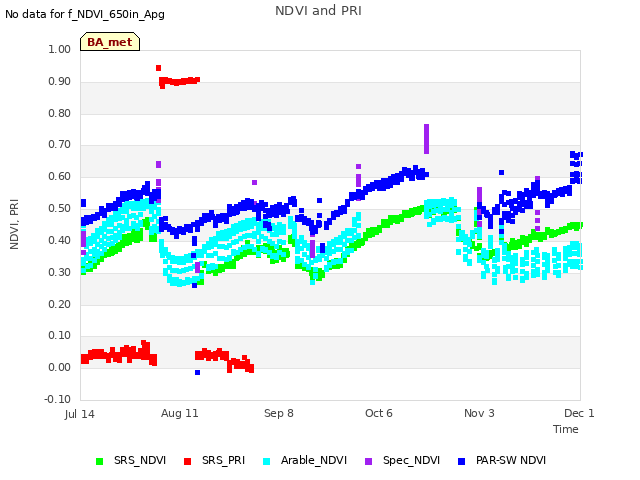Screen dimensions: 640x480
Task: Click the 0.70 y-axis tick label
Action: pos(60,144)
